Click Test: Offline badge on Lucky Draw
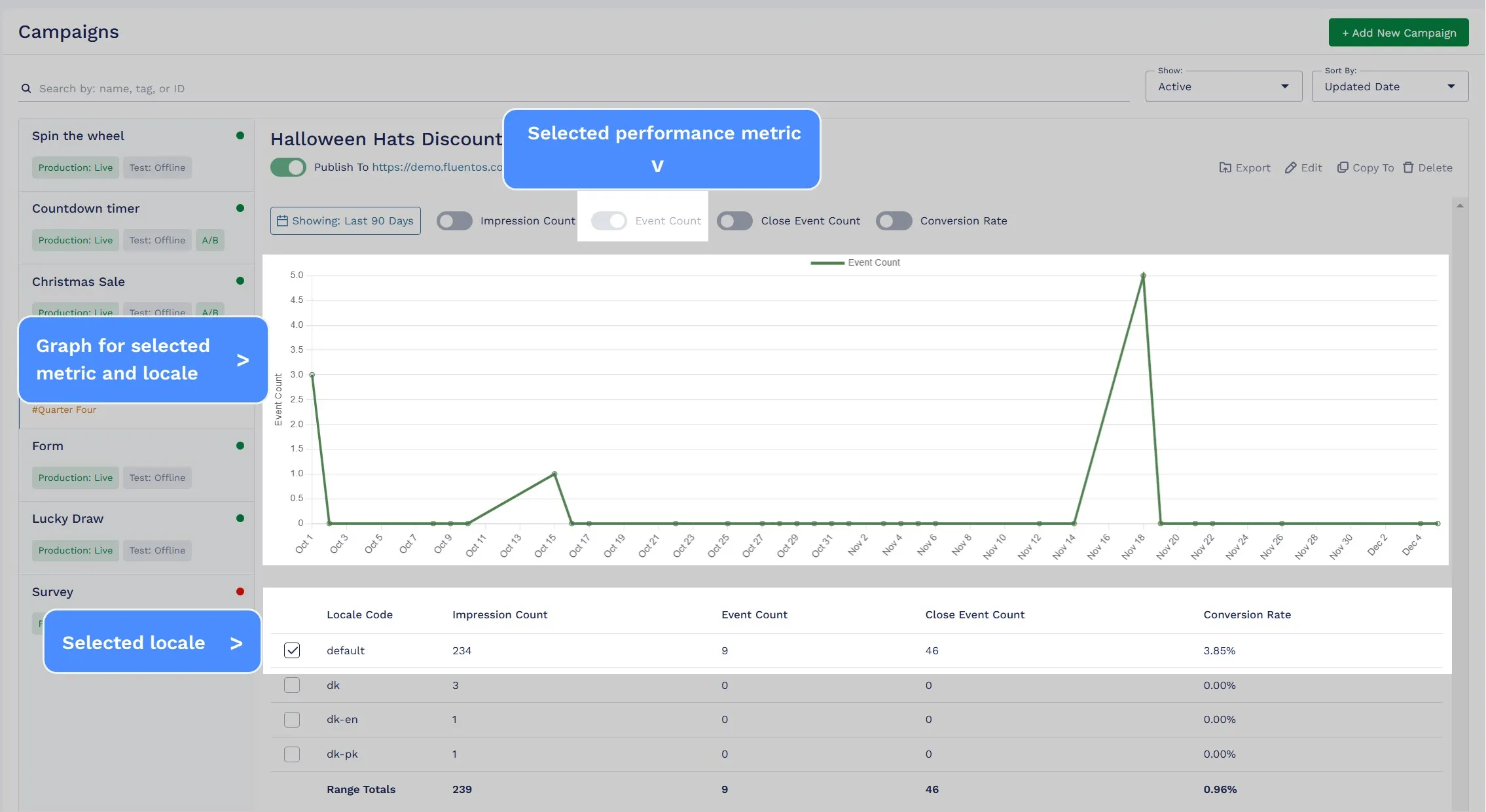This screenshot has width=1486, height=812. [157, 550]
